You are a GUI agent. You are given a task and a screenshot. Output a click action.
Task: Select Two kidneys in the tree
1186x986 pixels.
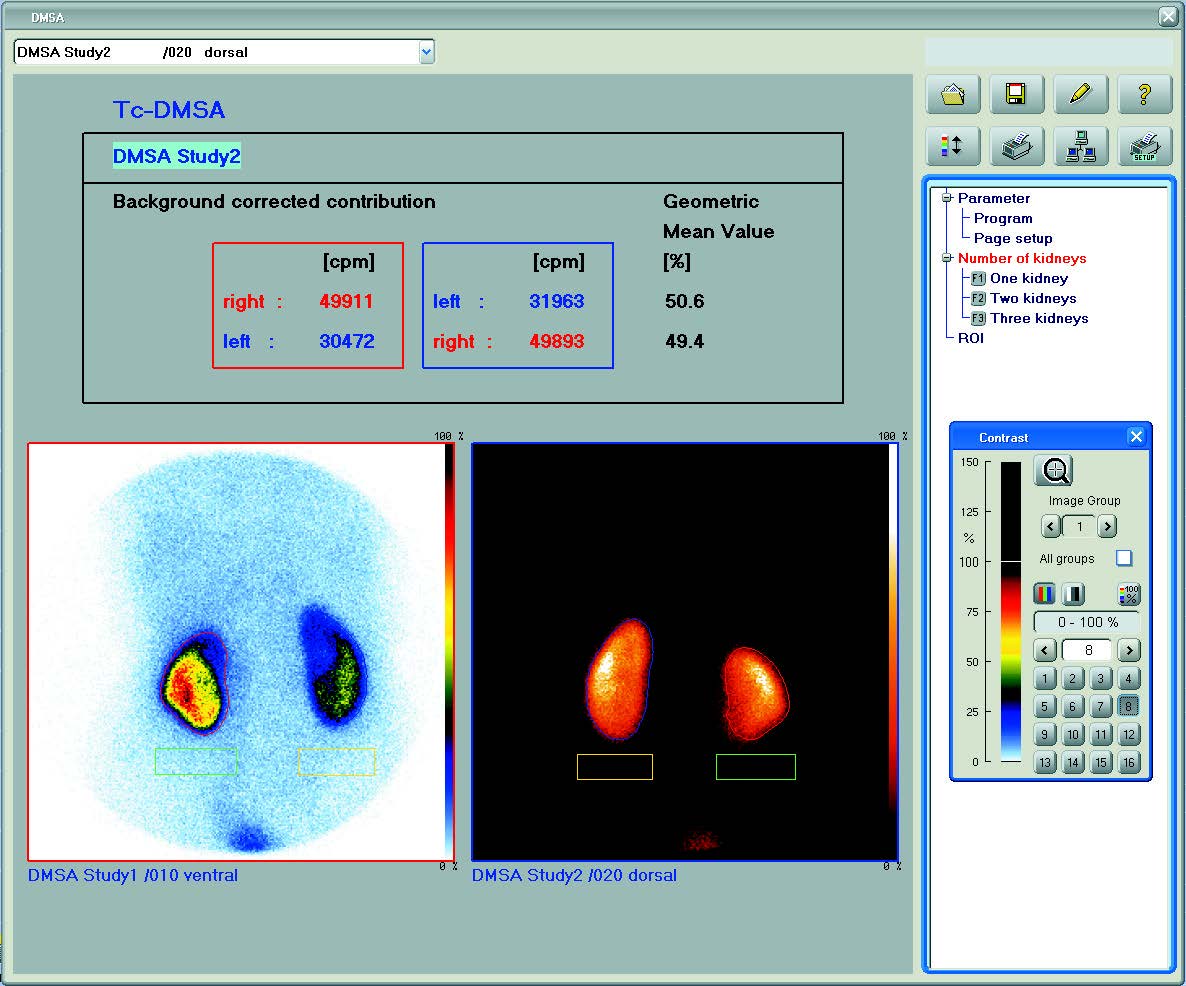(x=1032, y=298)
